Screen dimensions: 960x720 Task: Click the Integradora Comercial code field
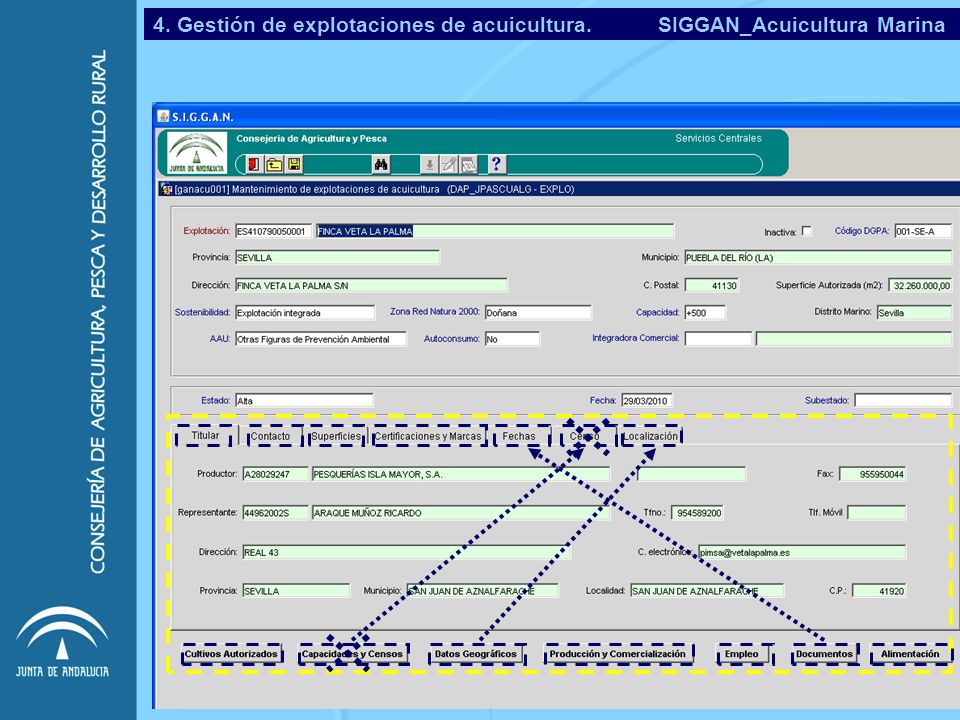(x=718, y=339)
